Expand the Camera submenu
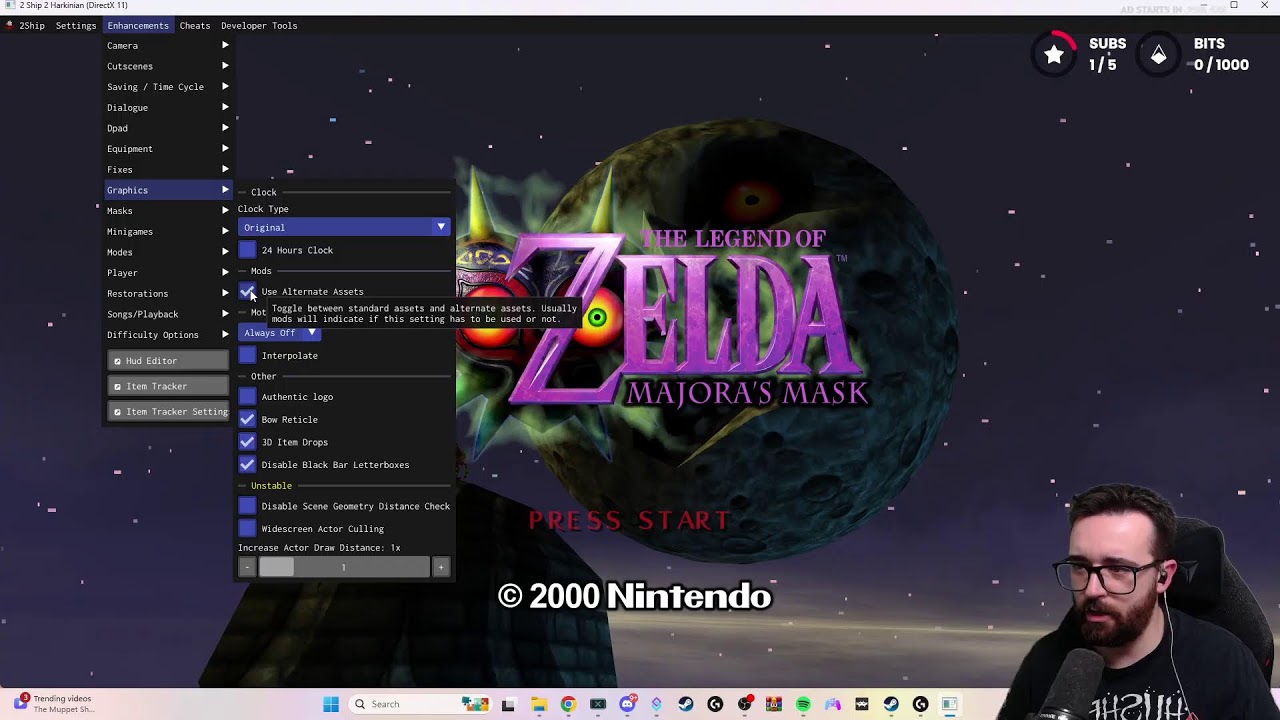This screenshot has height=720, width=1280. point(168,46)
